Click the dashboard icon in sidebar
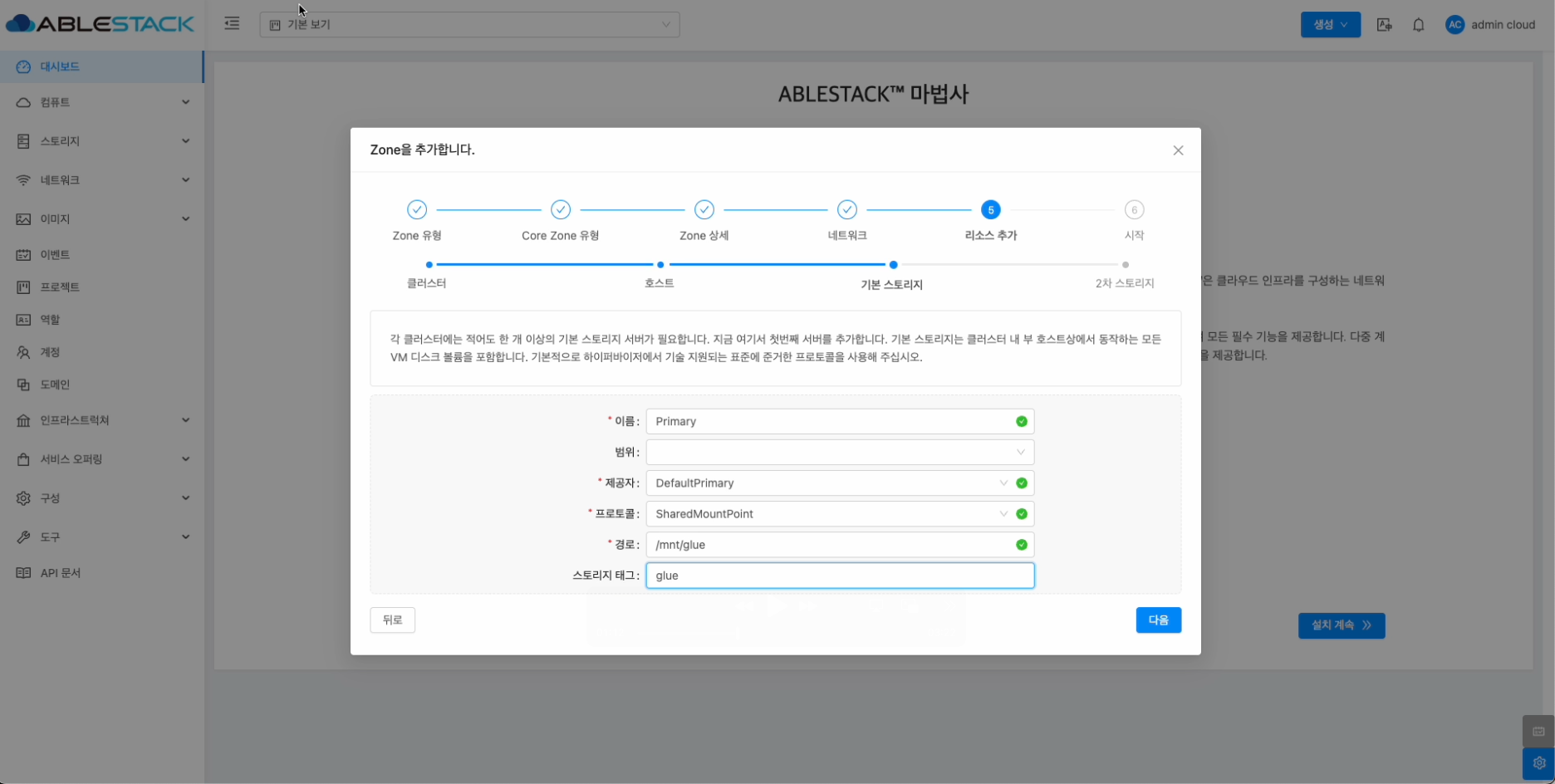1555x784 pixels. point(23,66)
